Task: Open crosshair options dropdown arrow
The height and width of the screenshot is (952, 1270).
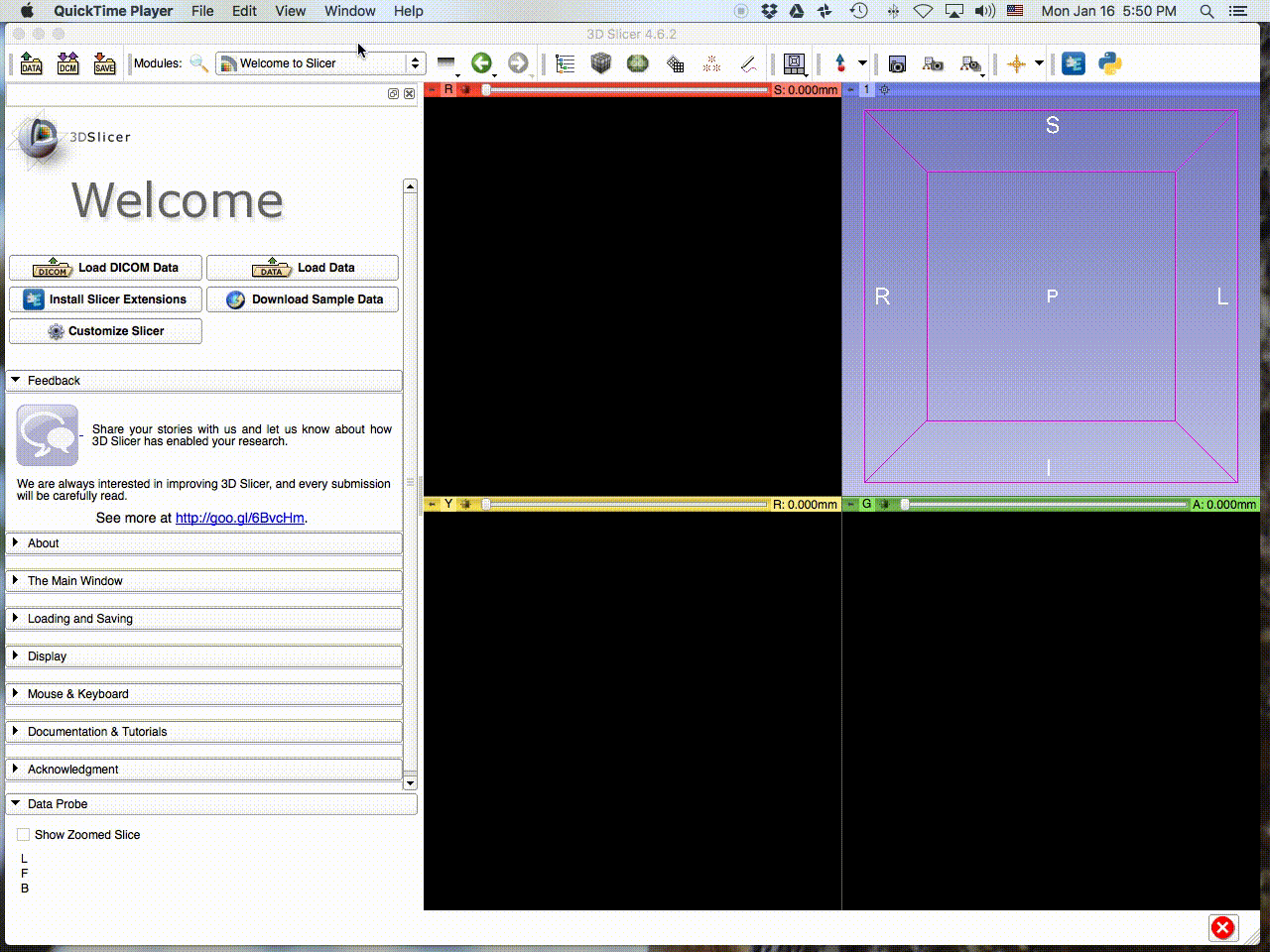Action: pyautogui.click(x=1039, y=63)
